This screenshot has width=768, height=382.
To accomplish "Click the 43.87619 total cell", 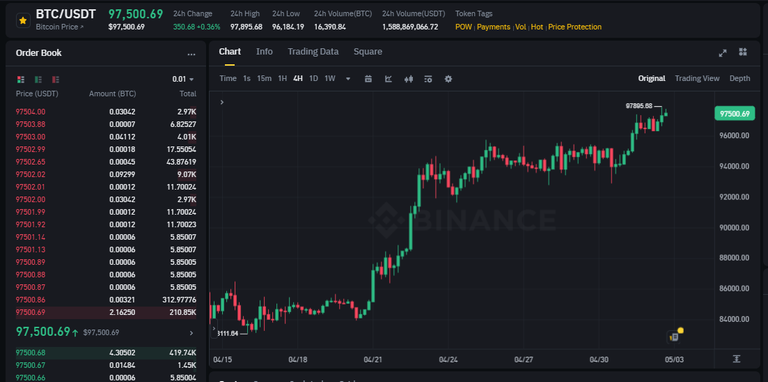I will (x=180, y=162).
